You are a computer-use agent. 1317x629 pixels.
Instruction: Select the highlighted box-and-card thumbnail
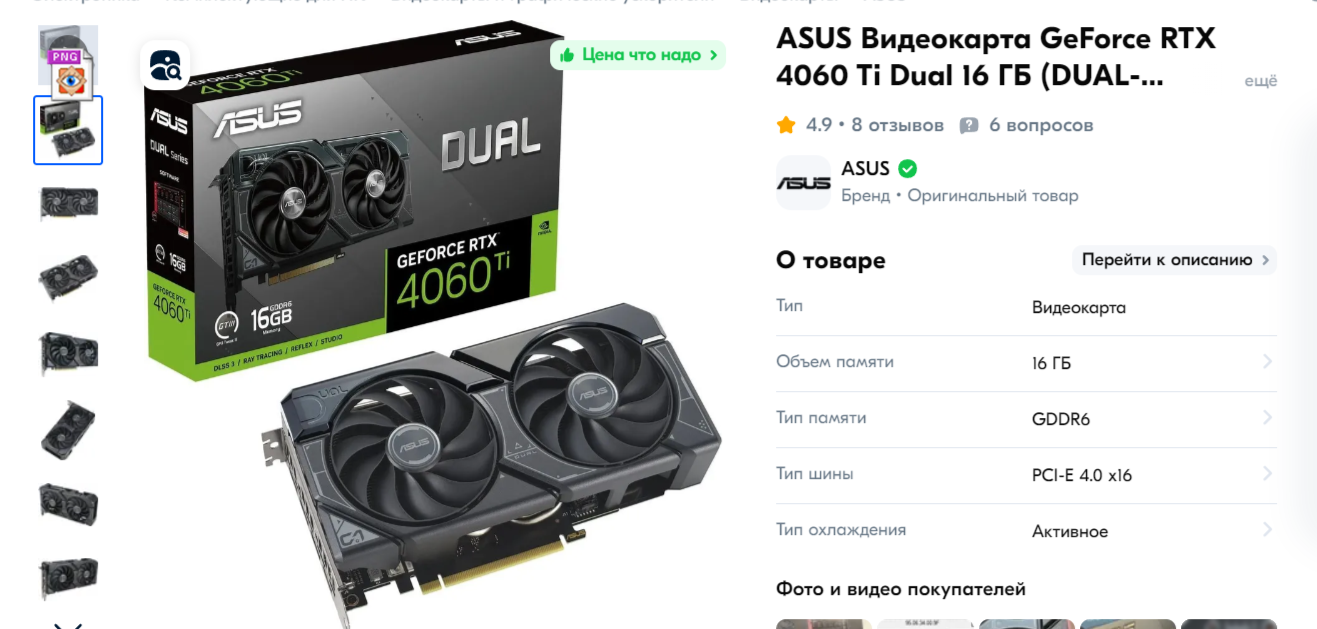[68, 130]
